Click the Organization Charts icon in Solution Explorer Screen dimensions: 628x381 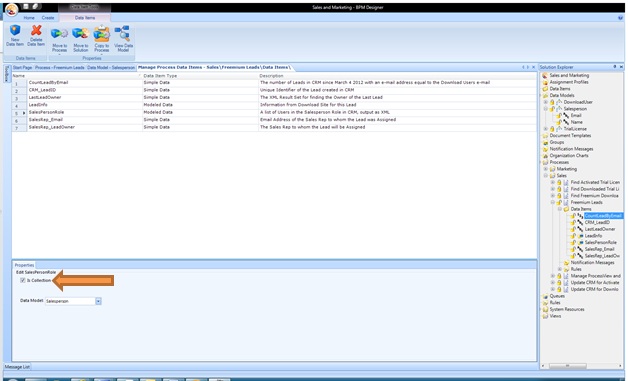545,155
